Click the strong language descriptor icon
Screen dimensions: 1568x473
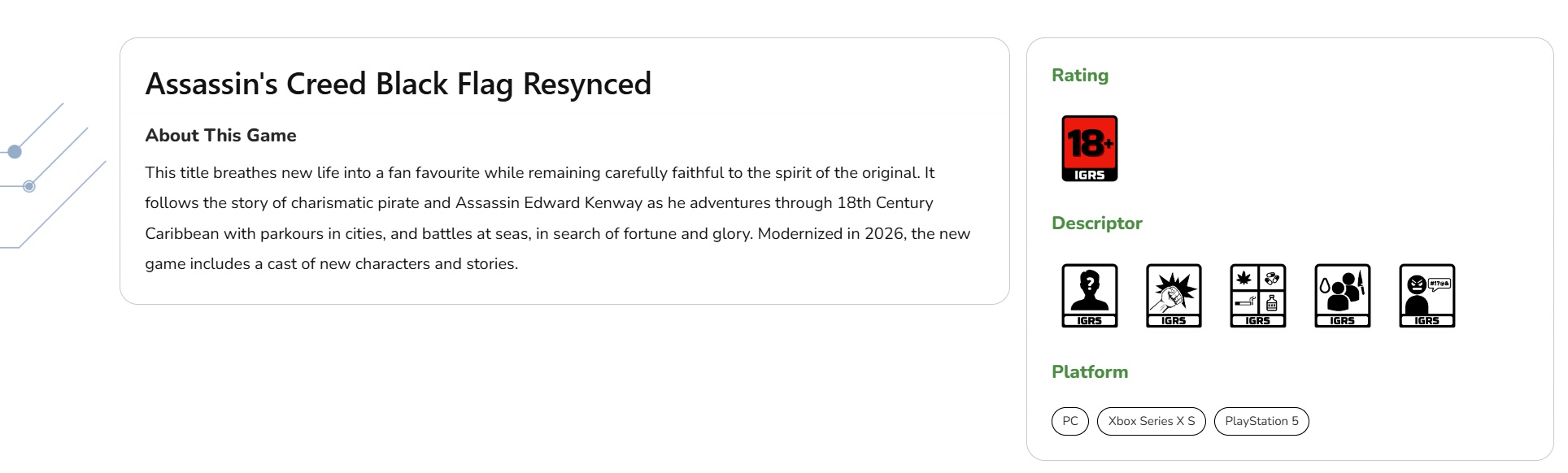1426,295
